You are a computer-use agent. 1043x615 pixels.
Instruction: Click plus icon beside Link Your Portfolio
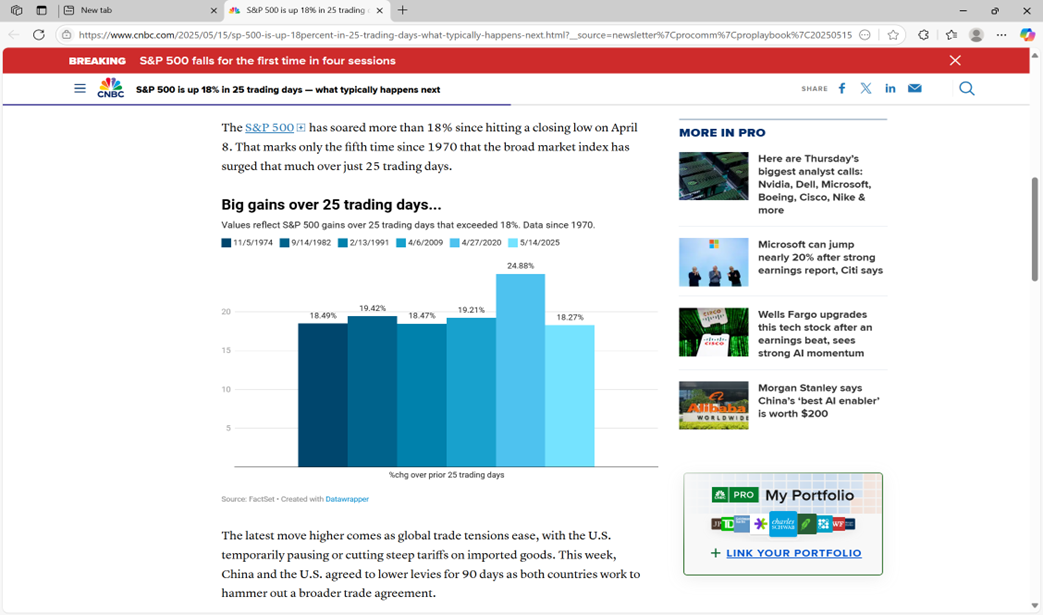tap(715, 553)
